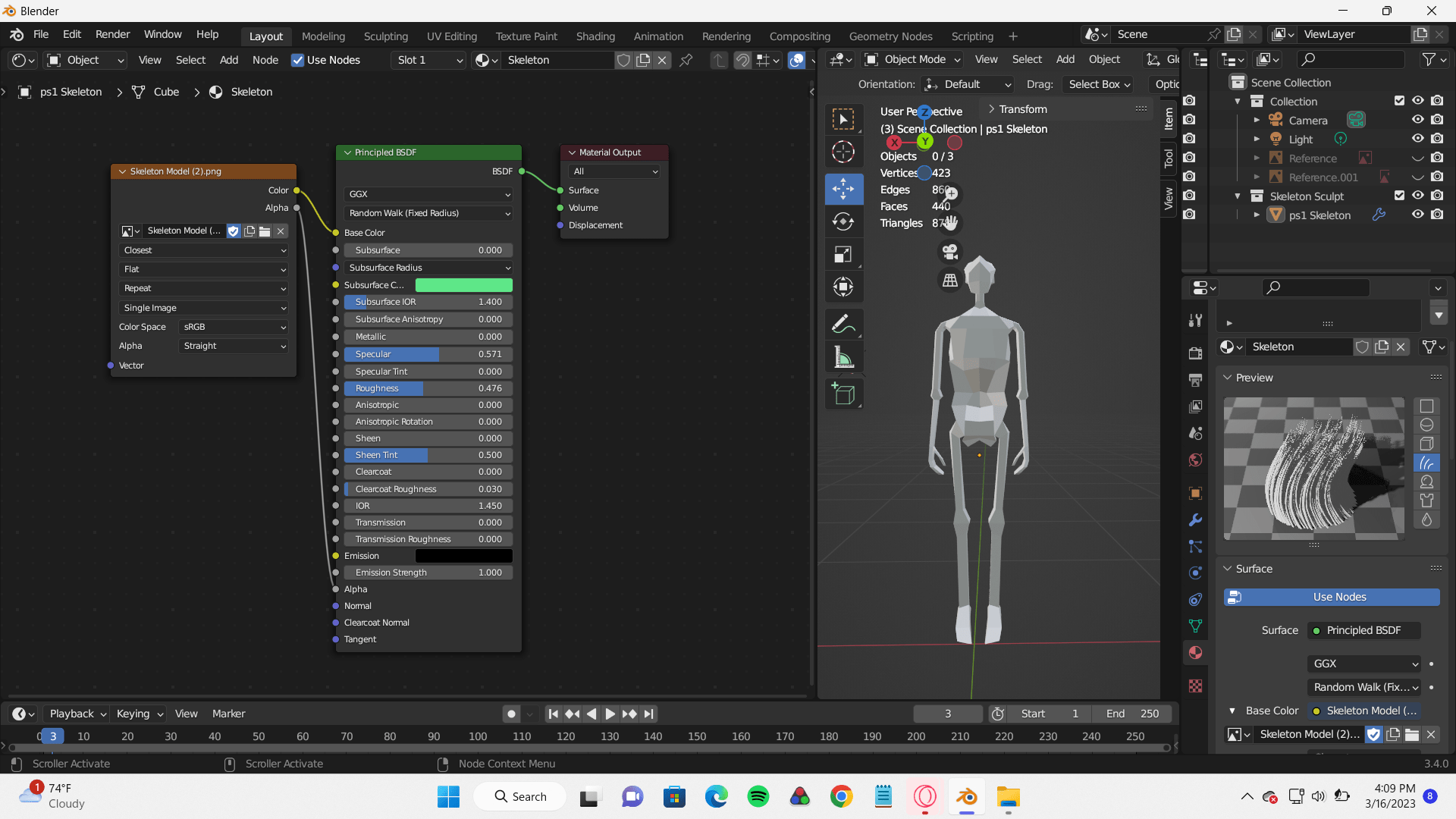
Task: Switch to the Shading workspace tab
Action: pyautogui.click(x=595, y=36)
